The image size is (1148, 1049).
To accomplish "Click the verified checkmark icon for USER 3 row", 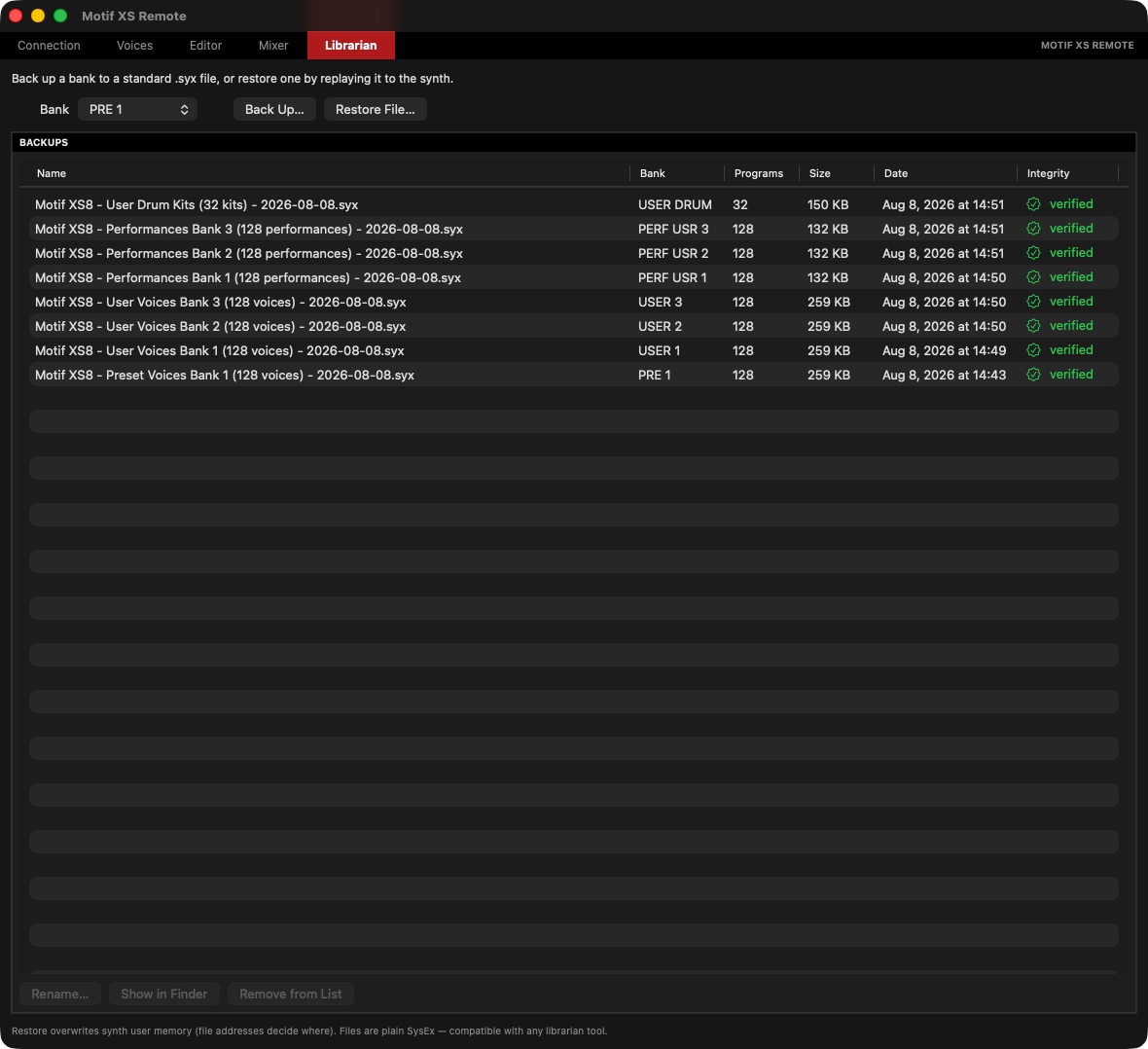I will point(1033,301).
